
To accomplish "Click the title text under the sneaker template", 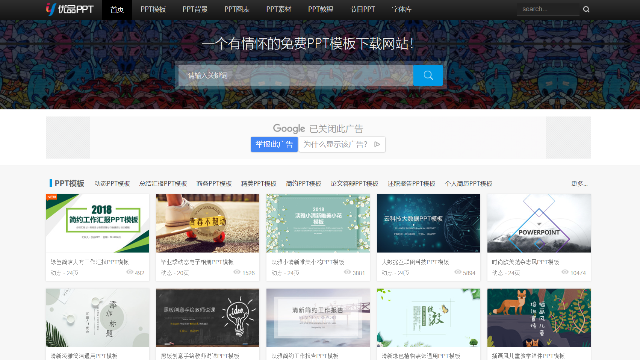I will (x=197, y=262).
